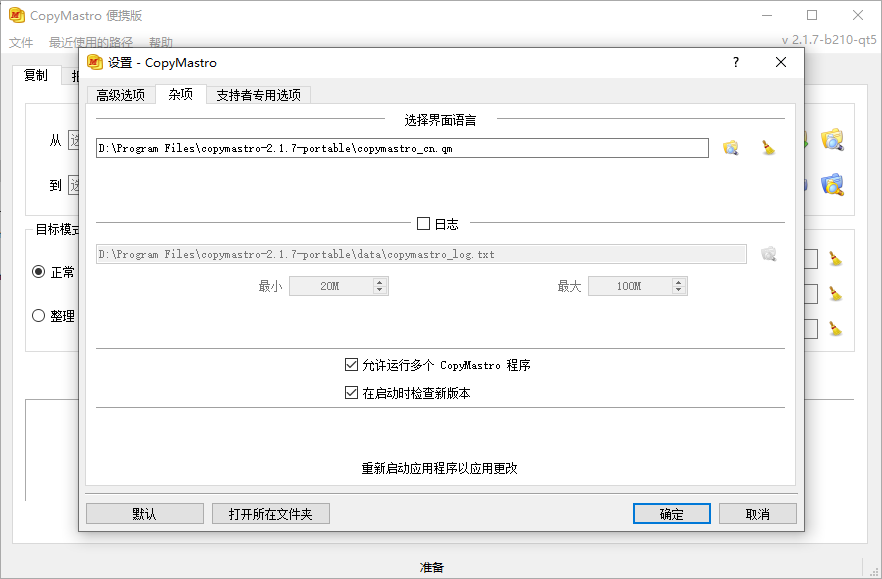882x579 pixels.
Task: Select the 整理 radio button in main window
Action: [38, 316]
